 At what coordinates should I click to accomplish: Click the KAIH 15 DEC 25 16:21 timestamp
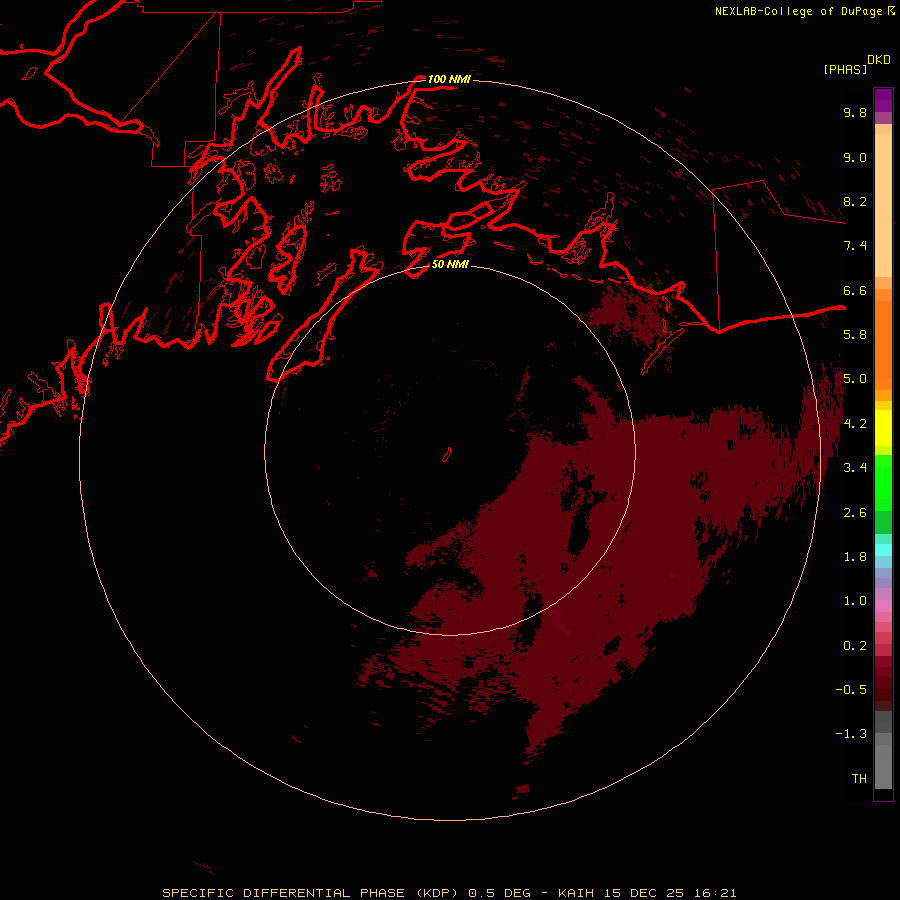tap(647, 893)
